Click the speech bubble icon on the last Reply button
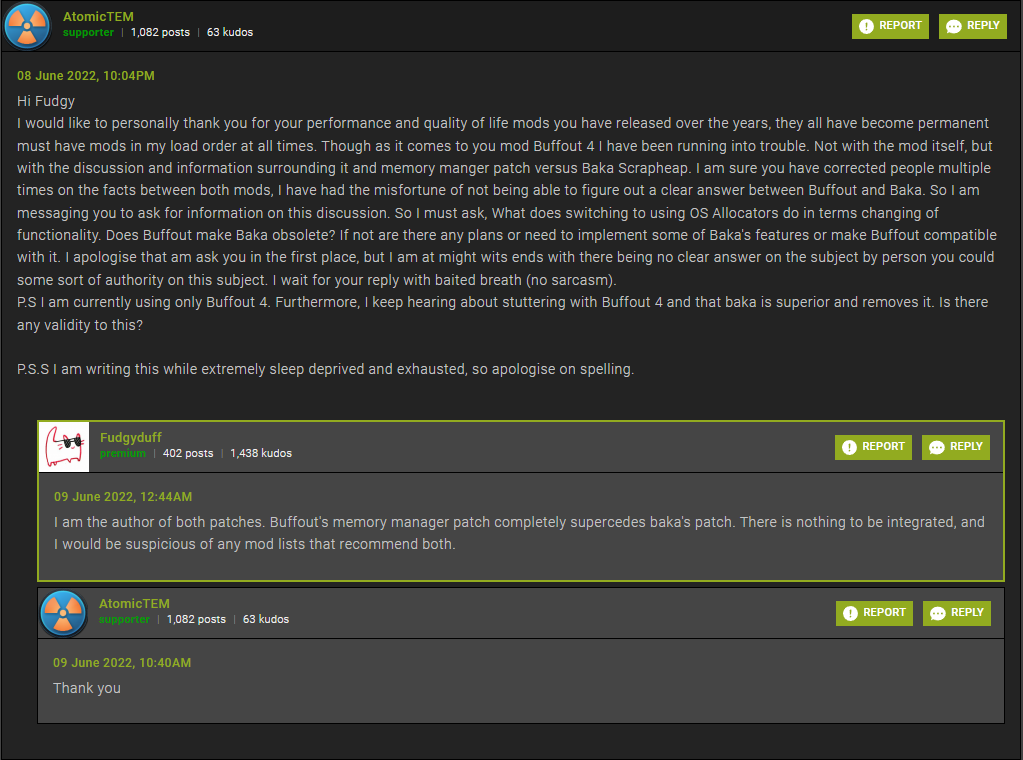This screenshot has width=1023, height=760. (x=938, y=614)
